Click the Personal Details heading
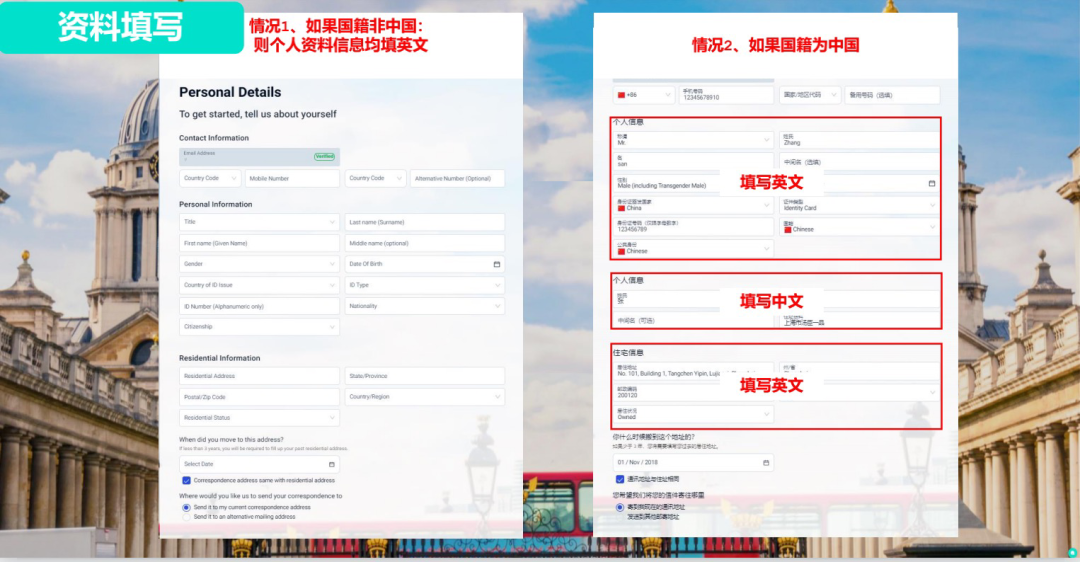The width and height of the screenshot is (1080, 562). (x=230, y=92)
